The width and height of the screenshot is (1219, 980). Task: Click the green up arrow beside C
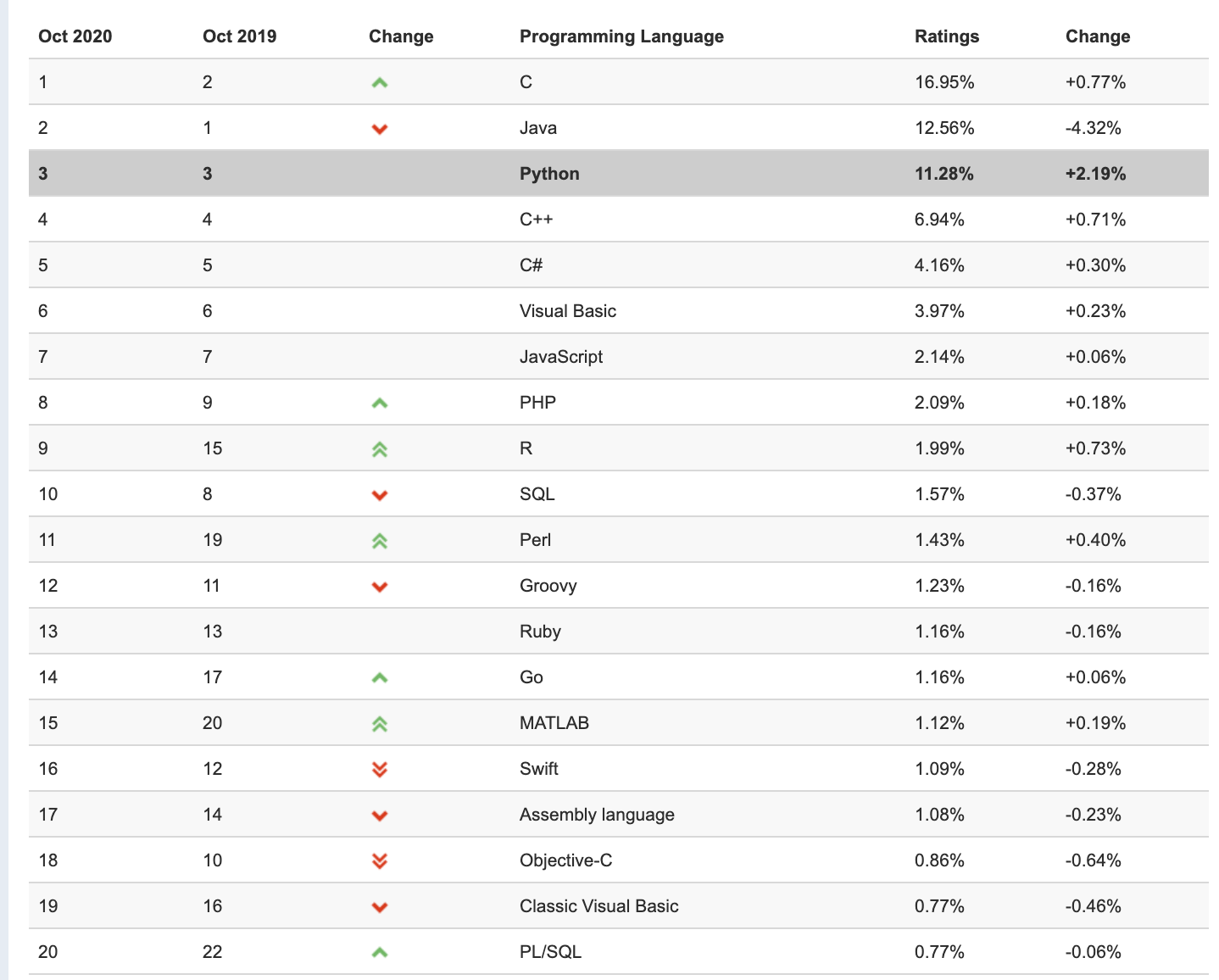pyautogui.click(x=380, y=83)
